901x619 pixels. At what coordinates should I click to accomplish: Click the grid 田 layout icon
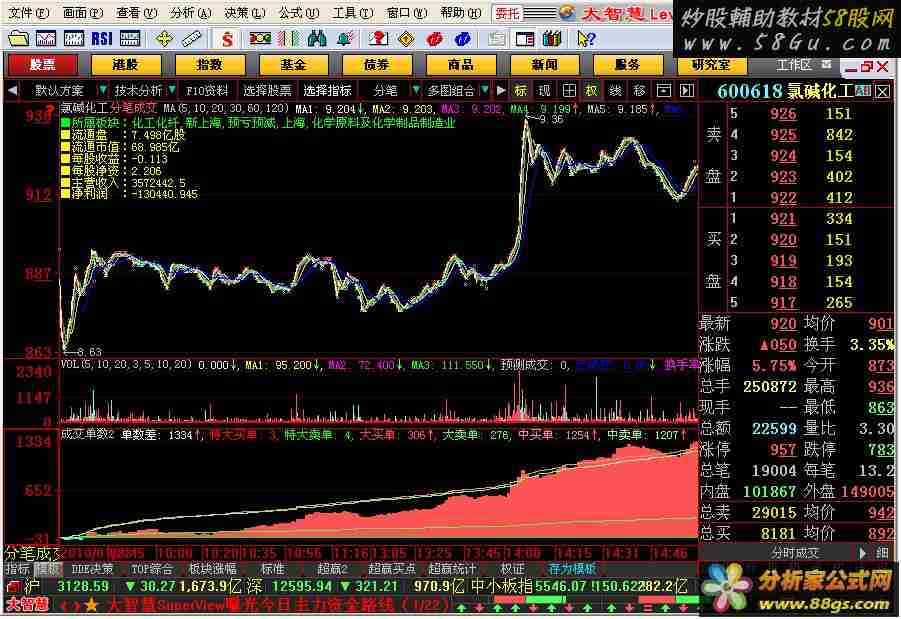coord(569,90)
